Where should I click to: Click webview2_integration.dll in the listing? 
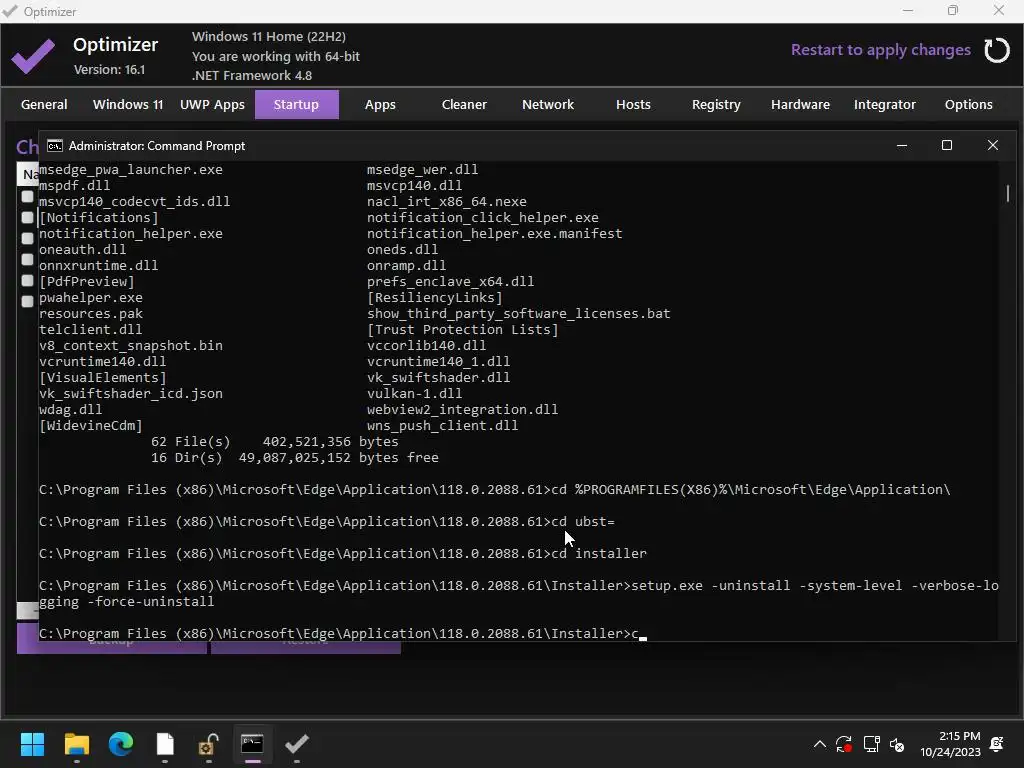(x=462, y=409)
